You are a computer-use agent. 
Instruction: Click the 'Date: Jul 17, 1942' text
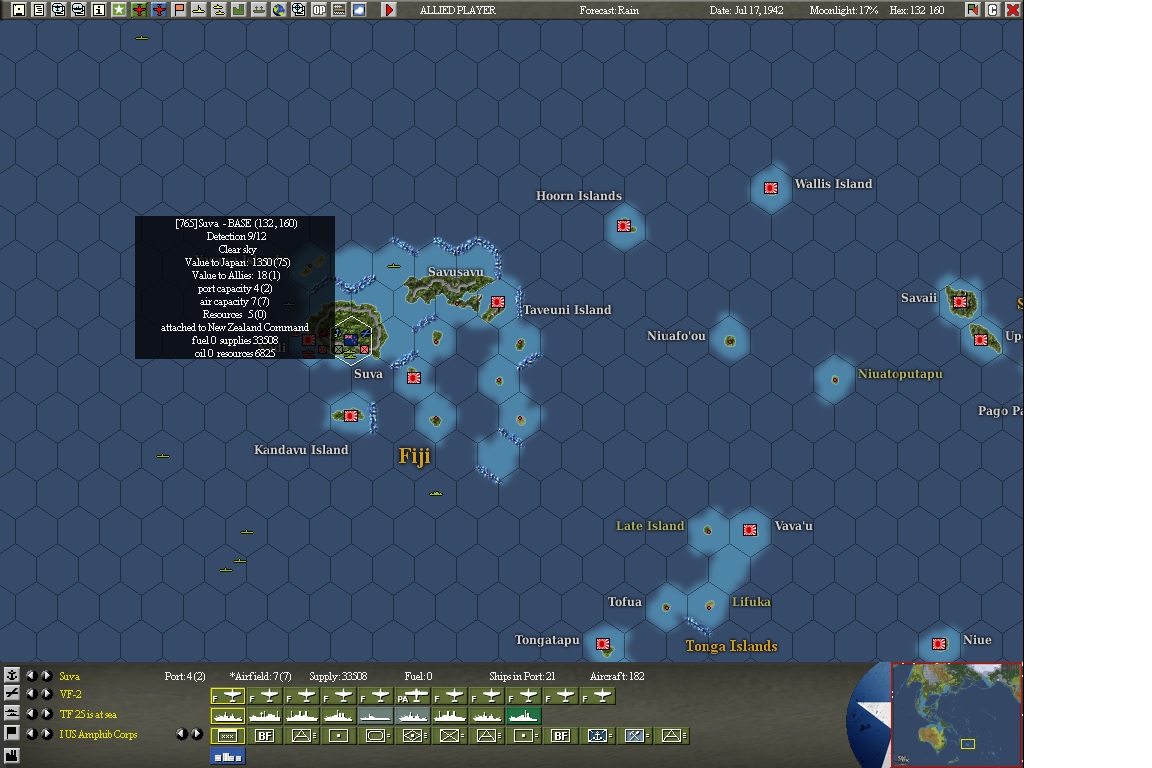click(746, 10)
